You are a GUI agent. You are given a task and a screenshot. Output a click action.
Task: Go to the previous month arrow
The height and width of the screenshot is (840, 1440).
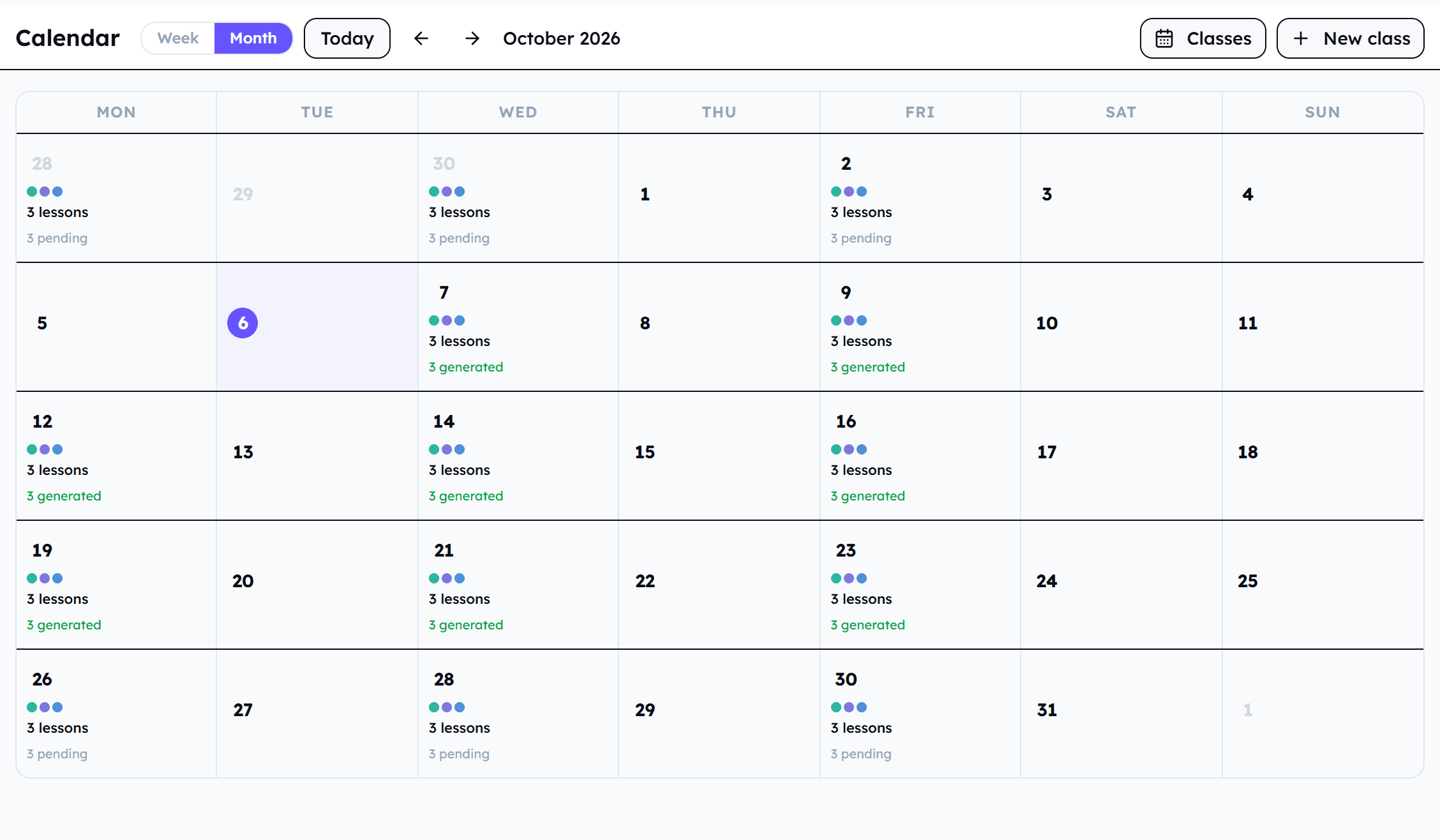tap(421, 38)
